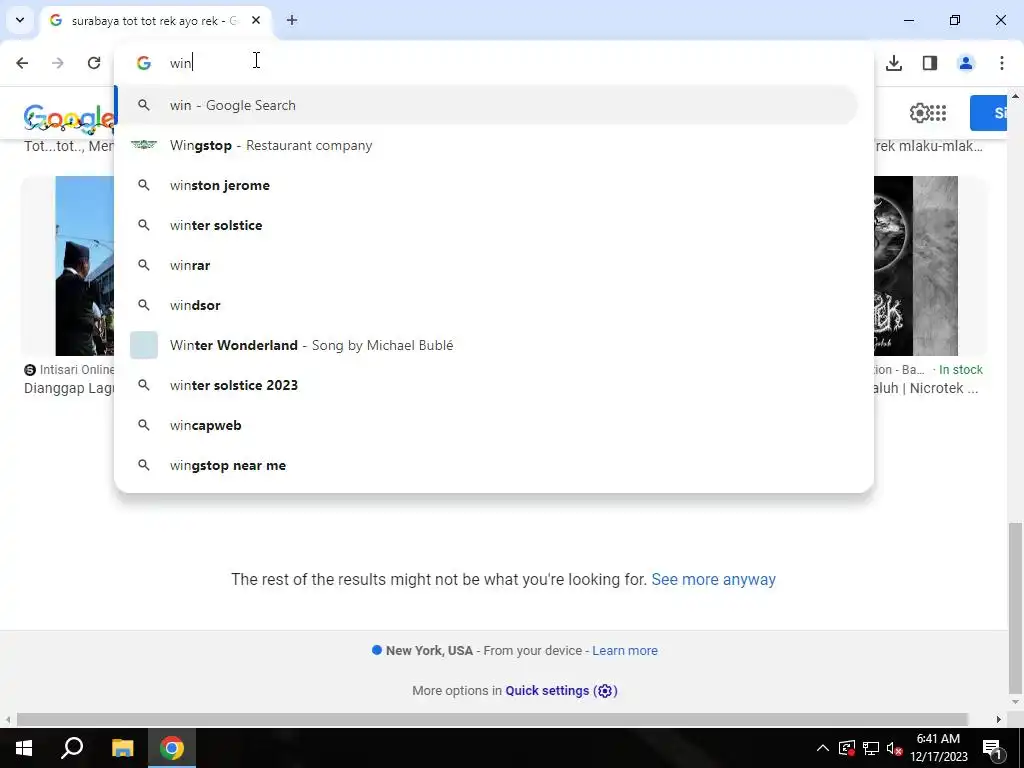The width and height of the screenshot is (1024, 768).
Task: Click the Wingstop logo icon
Action: [x=144, y=145]
